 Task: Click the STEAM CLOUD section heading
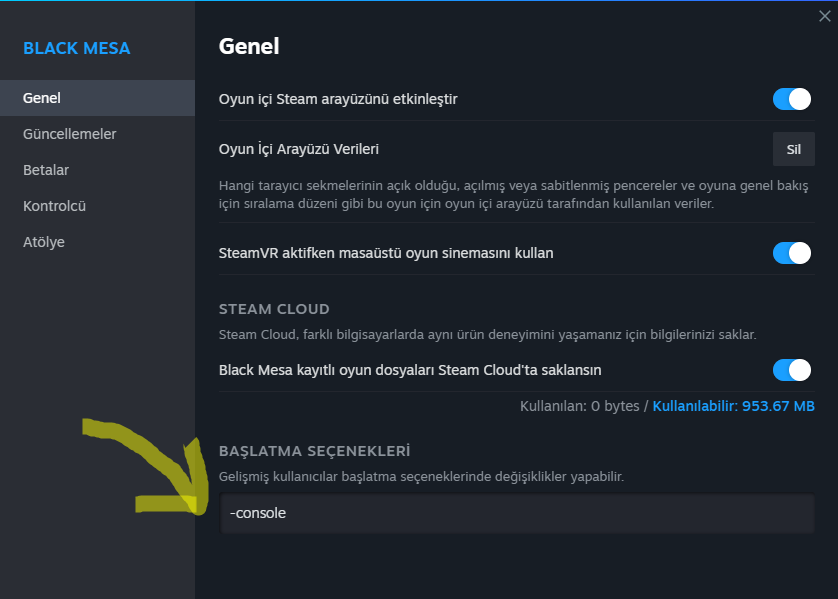pyautogui.click(x=274, y=309)
